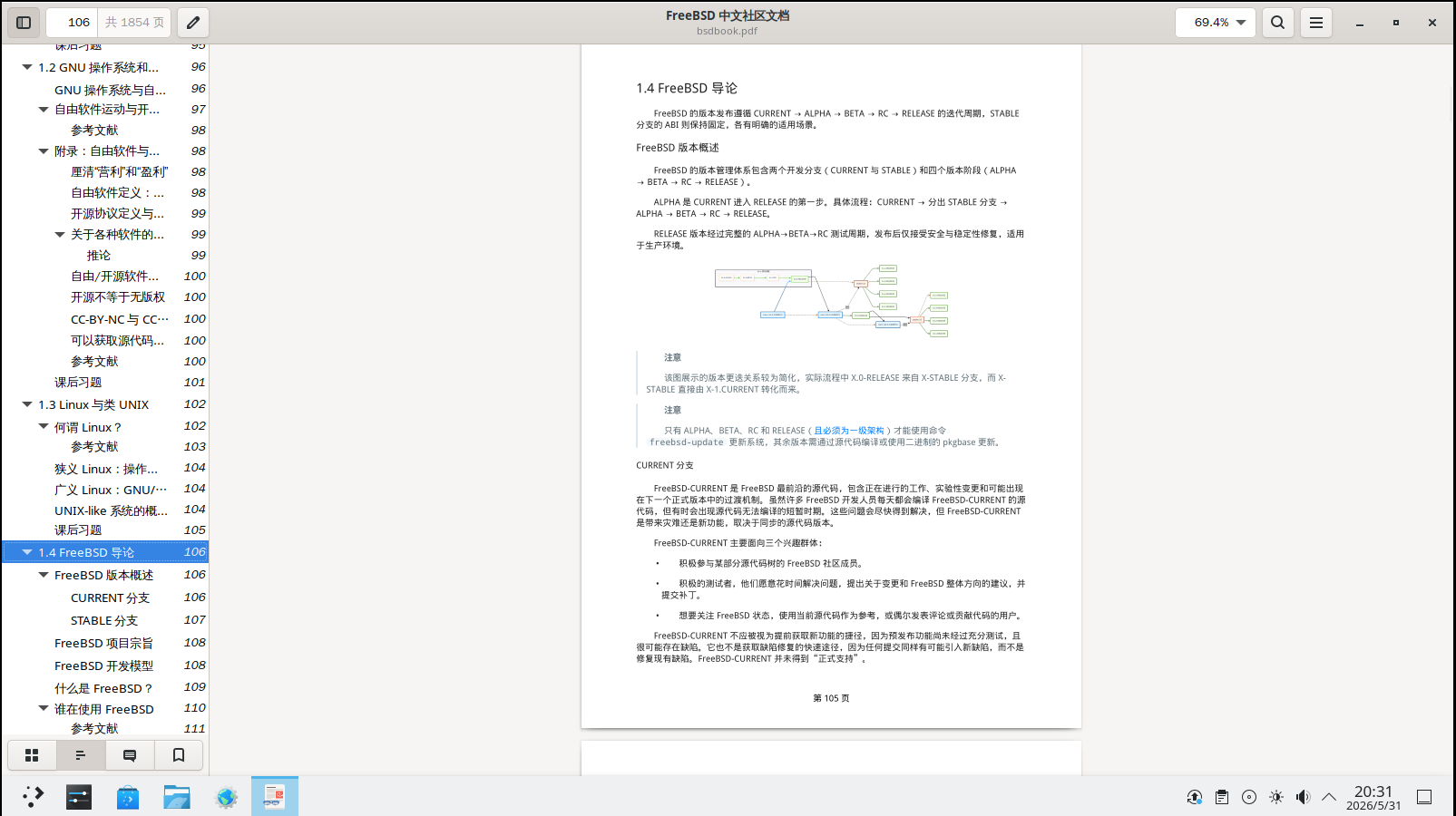Open 狭义 Linux：操作 outline entry
Viewport: 1456px width, 816px height.
tap(106, 469)
